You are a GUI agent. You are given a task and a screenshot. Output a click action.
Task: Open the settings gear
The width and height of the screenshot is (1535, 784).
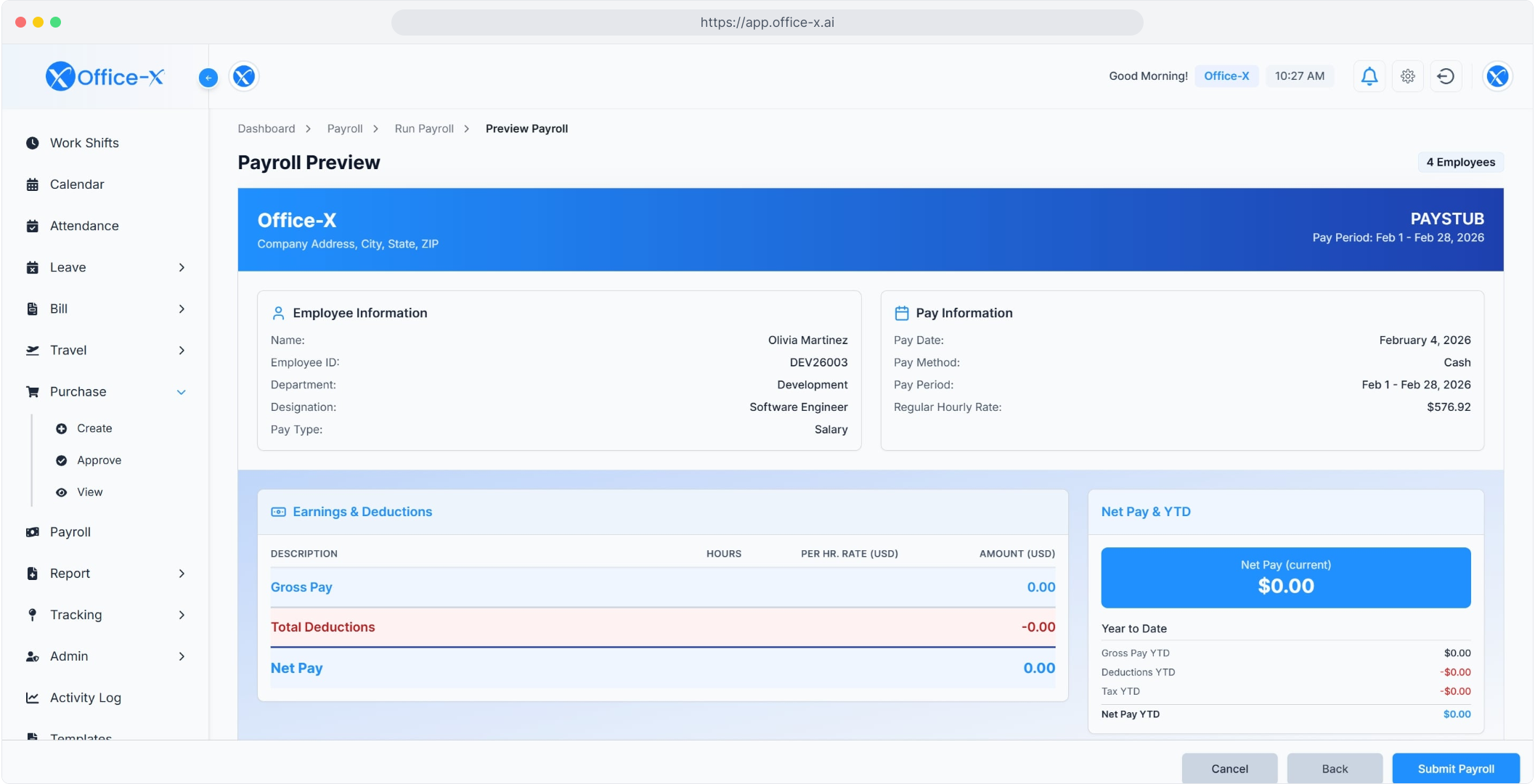coord(1408,75)
